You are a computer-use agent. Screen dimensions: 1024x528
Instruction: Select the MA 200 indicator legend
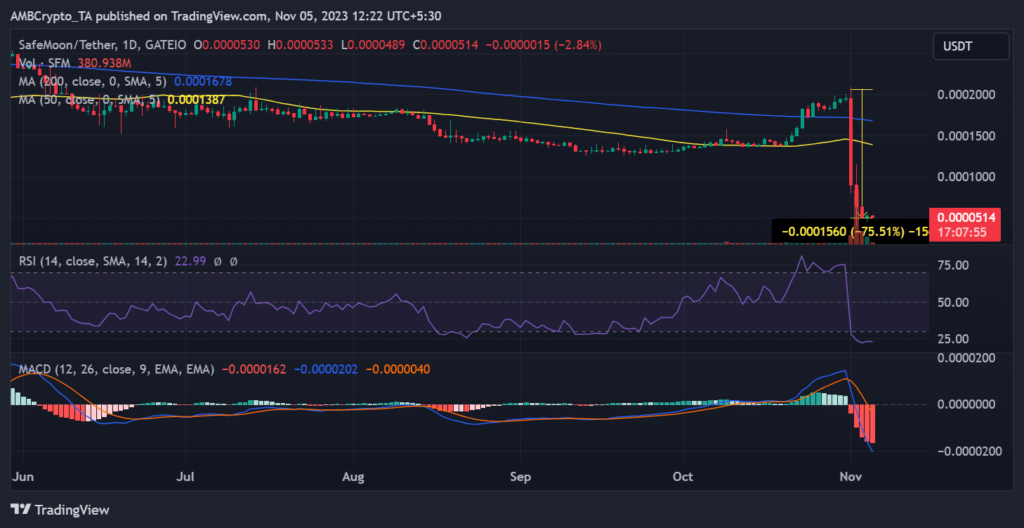tap(90, 81)
